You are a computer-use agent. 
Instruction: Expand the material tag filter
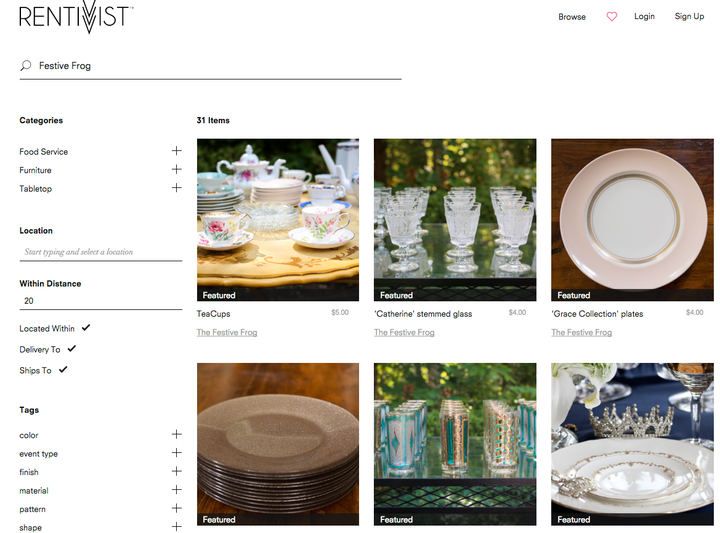pos(176,490)
